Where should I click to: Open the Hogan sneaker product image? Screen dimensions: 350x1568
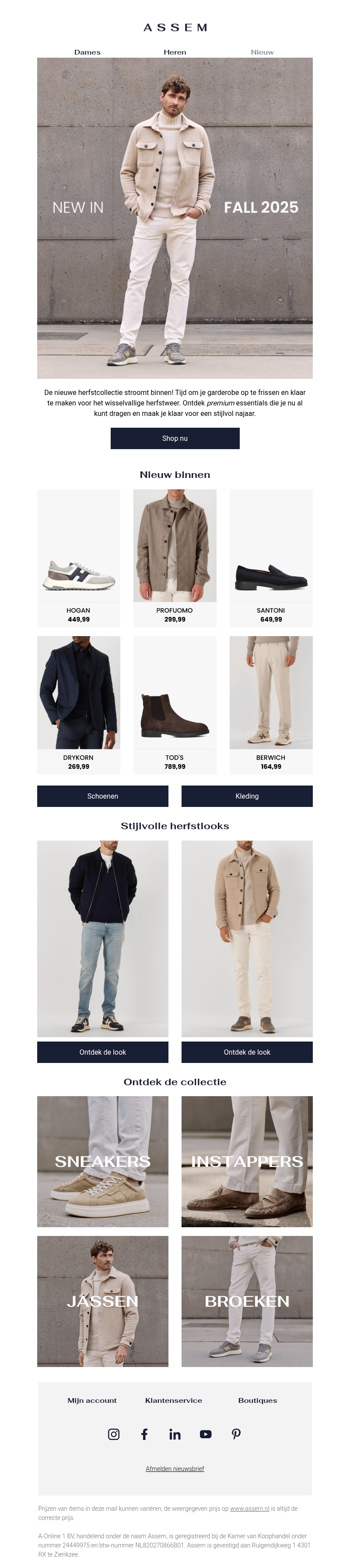[79, 545]
